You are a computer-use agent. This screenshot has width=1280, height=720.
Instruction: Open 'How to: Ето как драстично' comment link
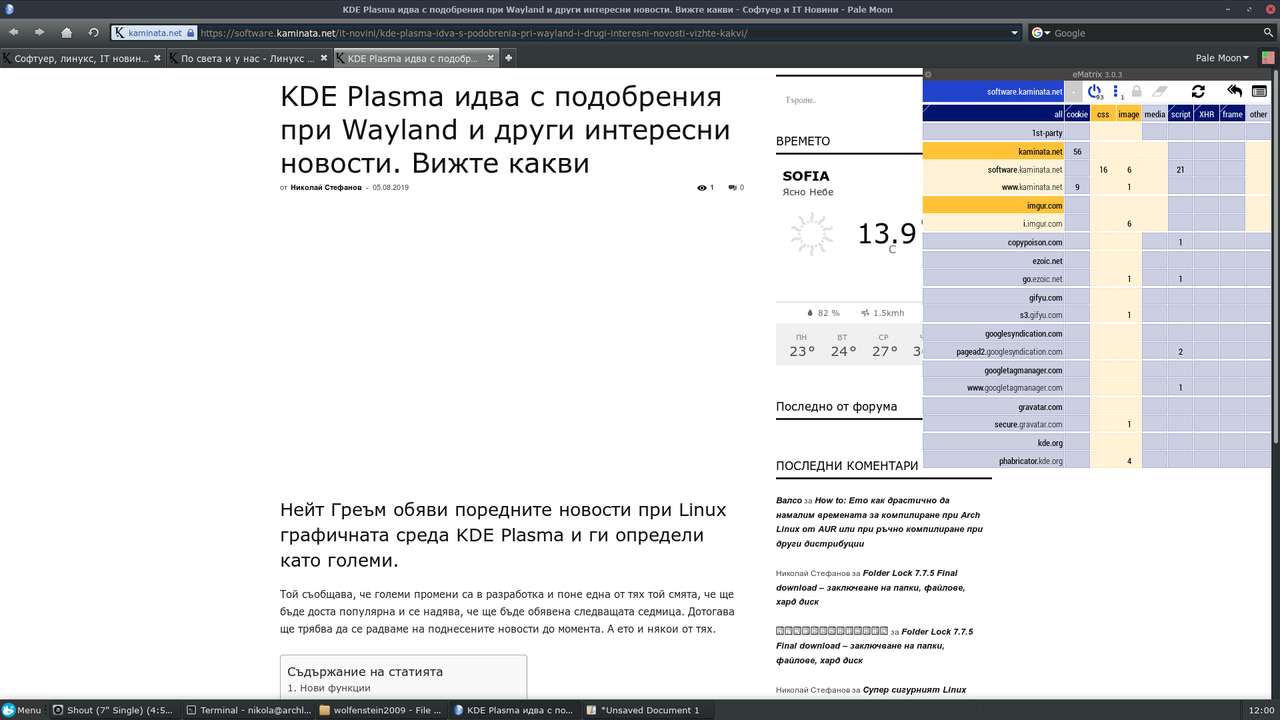879,521
